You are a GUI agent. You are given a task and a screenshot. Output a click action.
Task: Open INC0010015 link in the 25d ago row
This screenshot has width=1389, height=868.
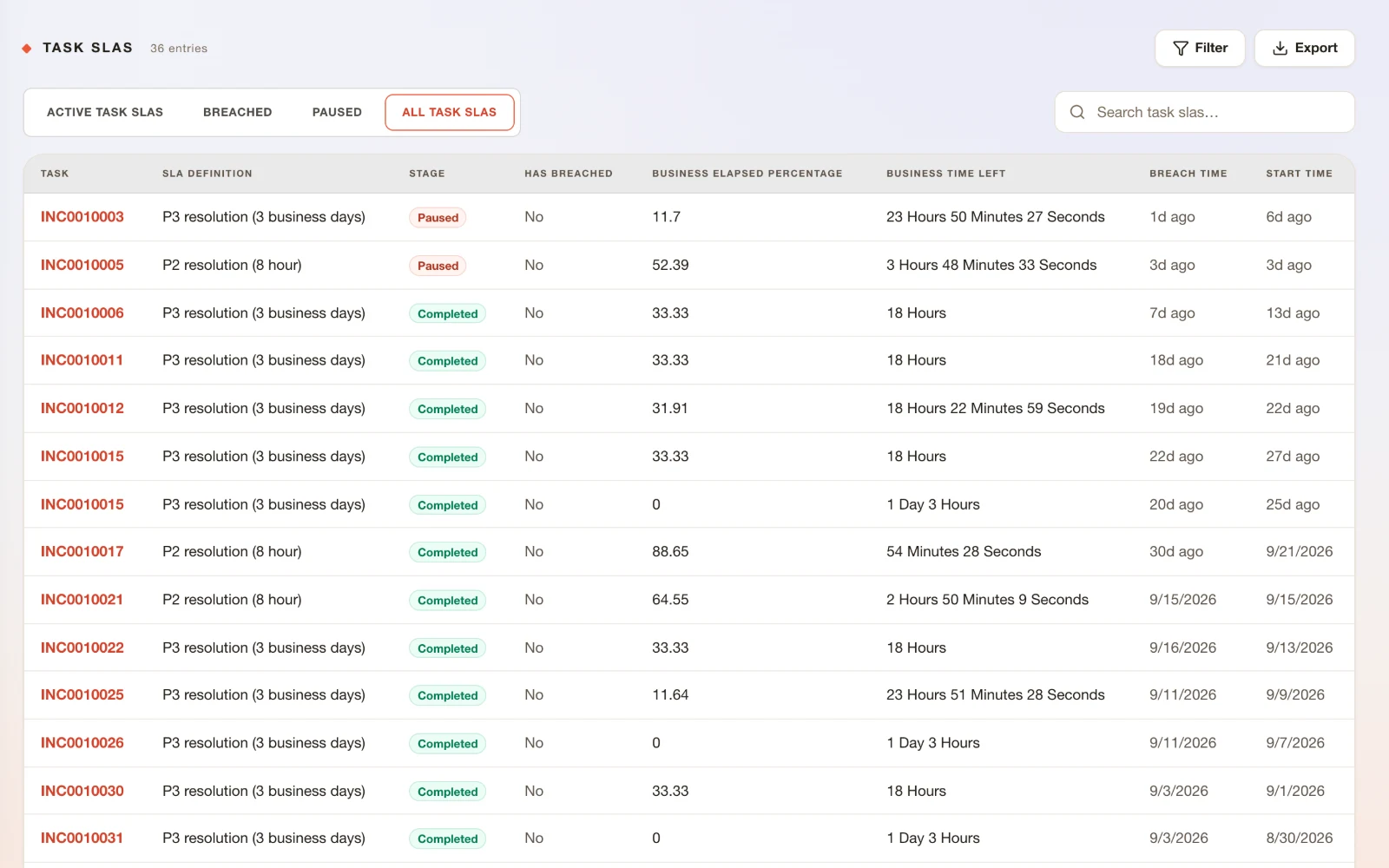(82, 504)
